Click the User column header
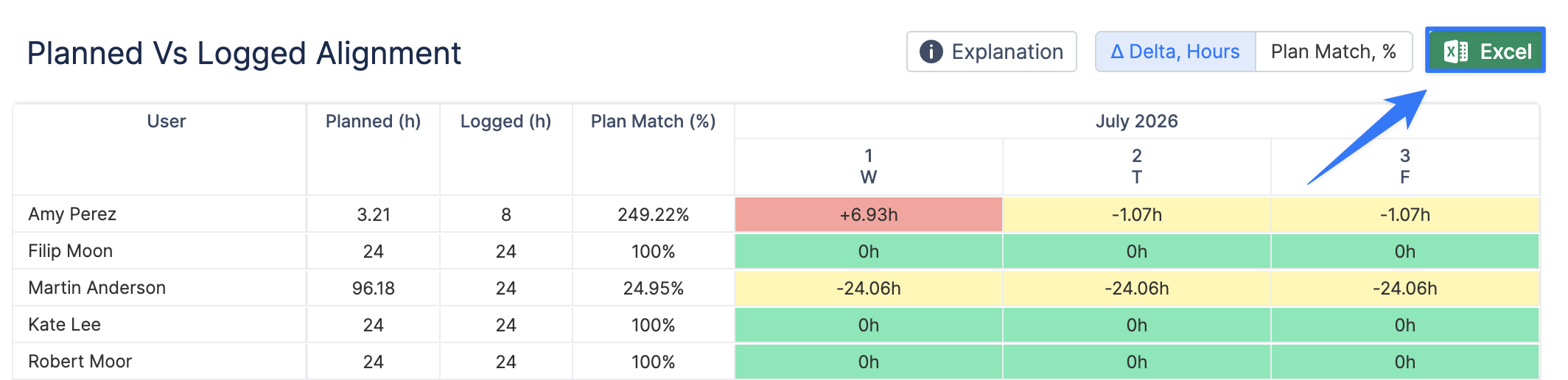 [x=167, y=122]
